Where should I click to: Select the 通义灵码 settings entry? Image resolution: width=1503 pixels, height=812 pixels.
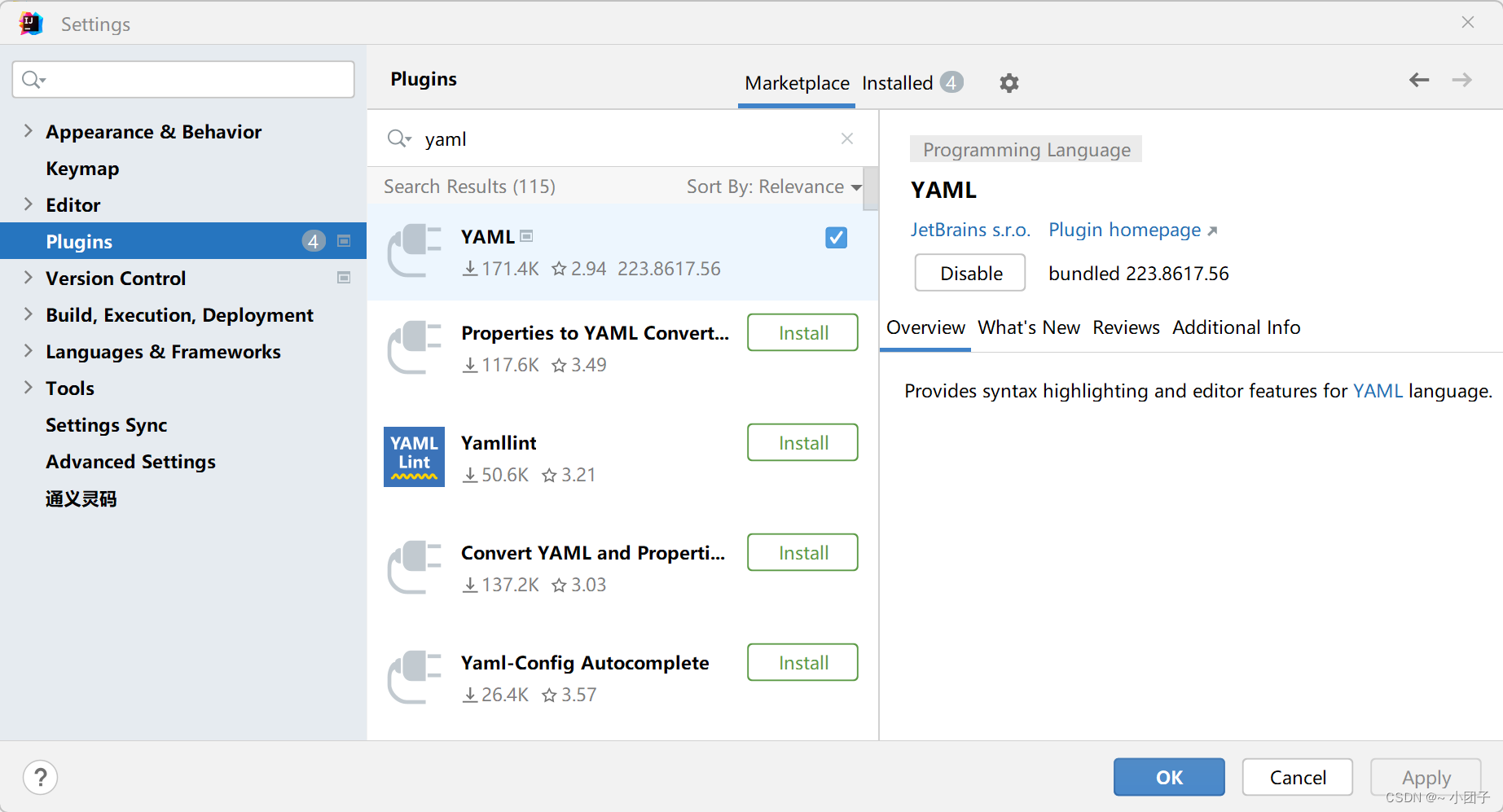click(81, 498)
